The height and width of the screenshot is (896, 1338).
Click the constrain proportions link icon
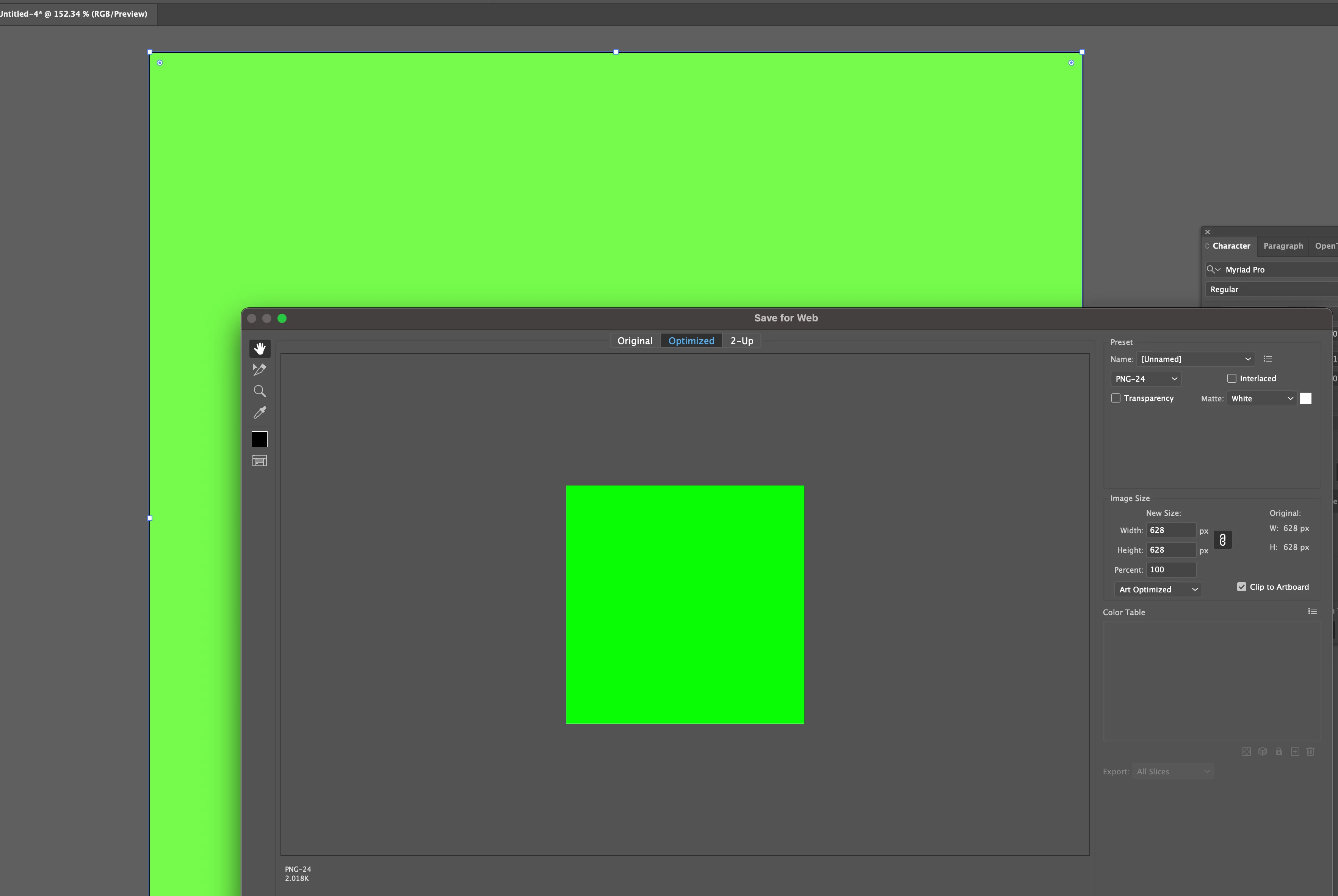[x=1222, y=540]
